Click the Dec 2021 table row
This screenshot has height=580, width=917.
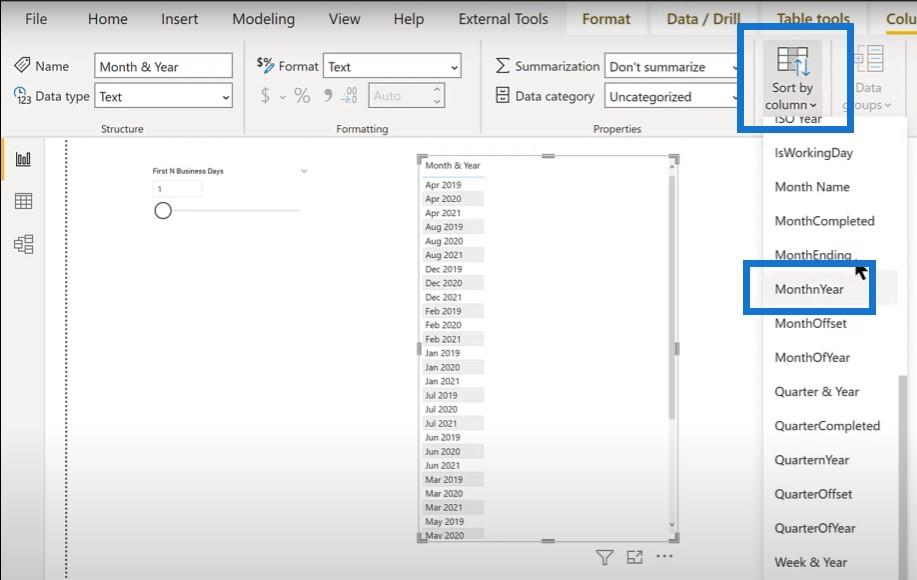pyautogui.click(x=453, y=297)
